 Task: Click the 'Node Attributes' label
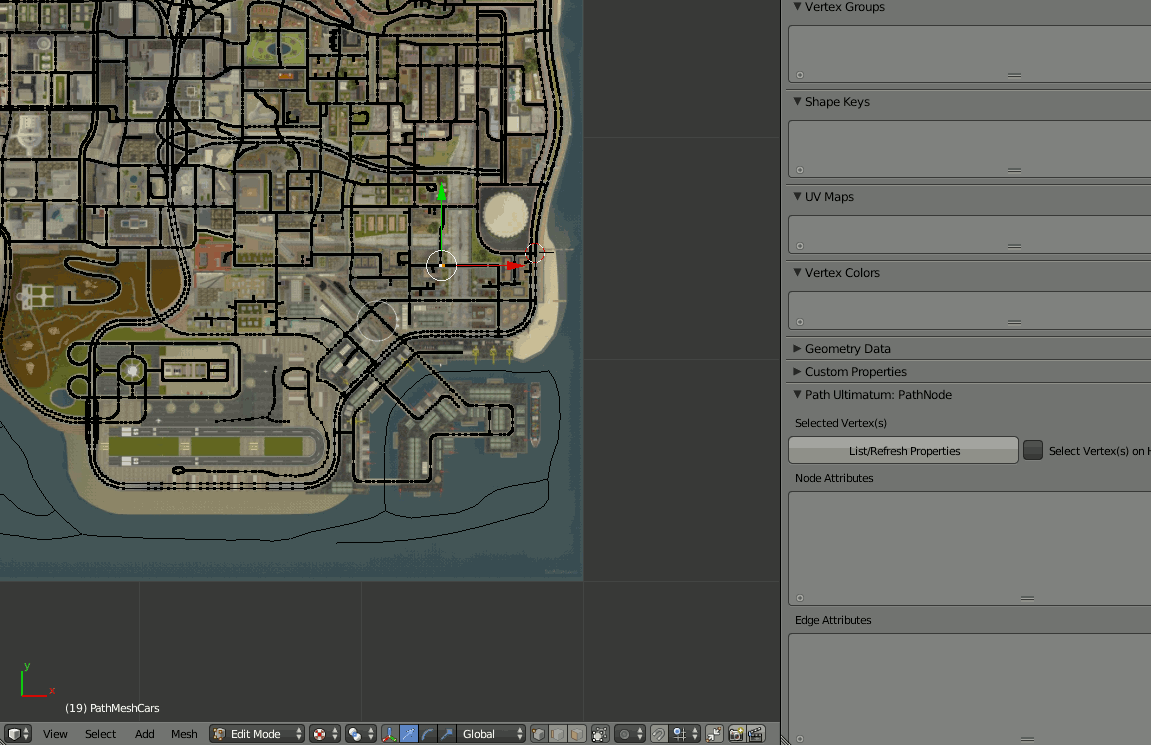click(x=834, y=478)
